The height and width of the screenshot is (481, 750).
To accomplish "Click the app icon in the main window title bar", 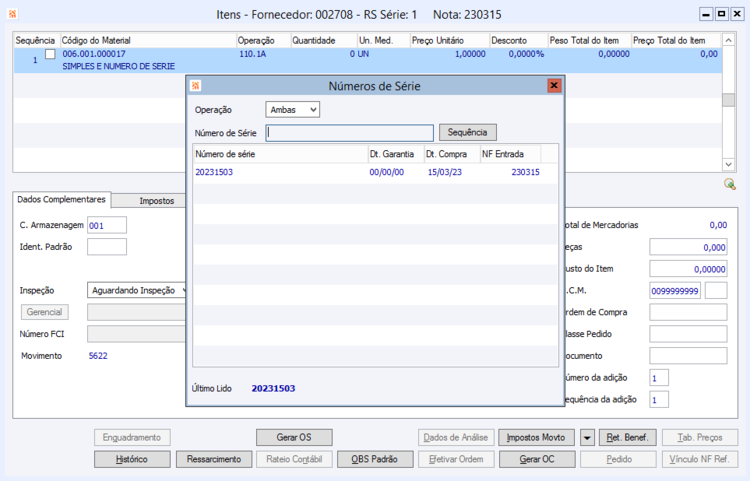I will click(x=13, y=14).
